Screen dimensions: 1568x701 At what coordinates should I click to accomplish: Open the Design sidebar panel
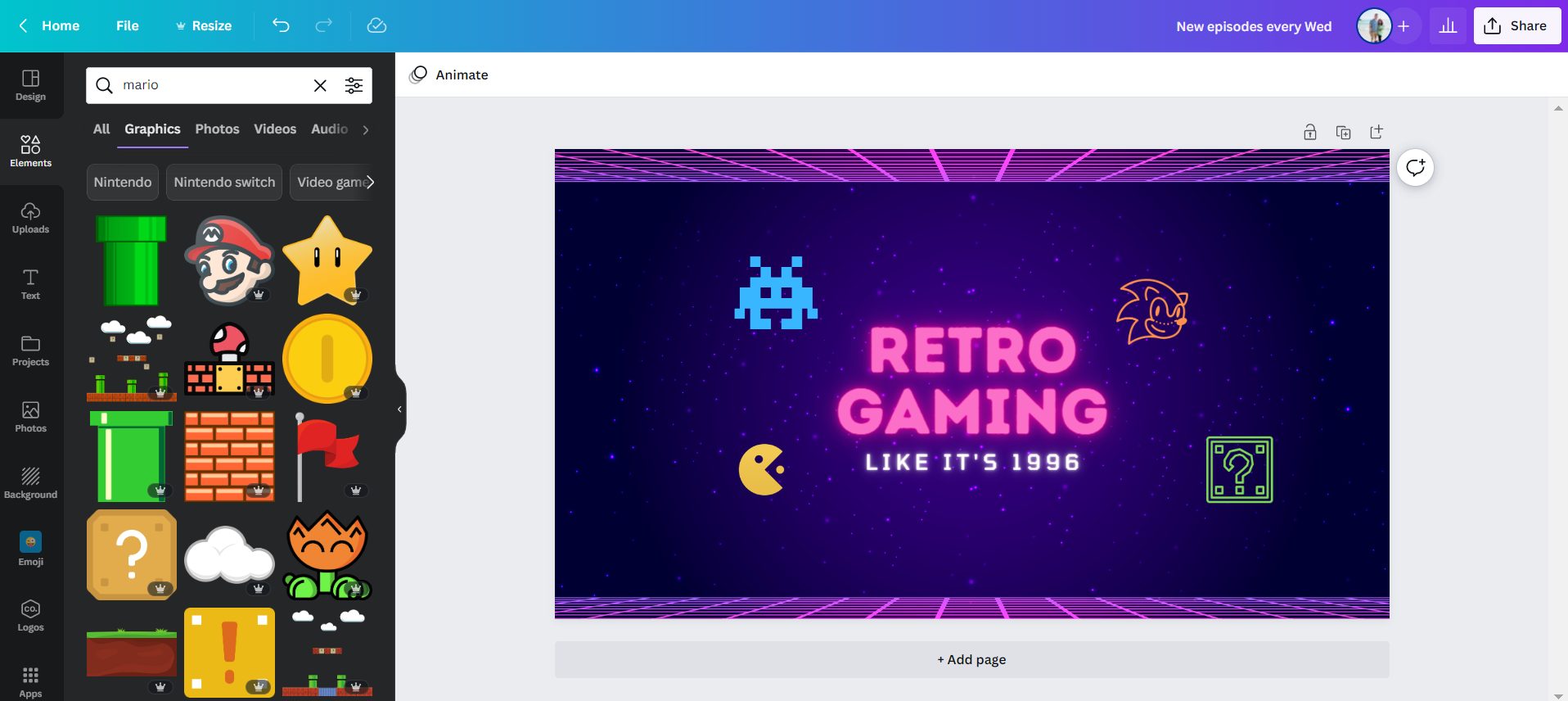pyautogui.click(x=30, y=85)
